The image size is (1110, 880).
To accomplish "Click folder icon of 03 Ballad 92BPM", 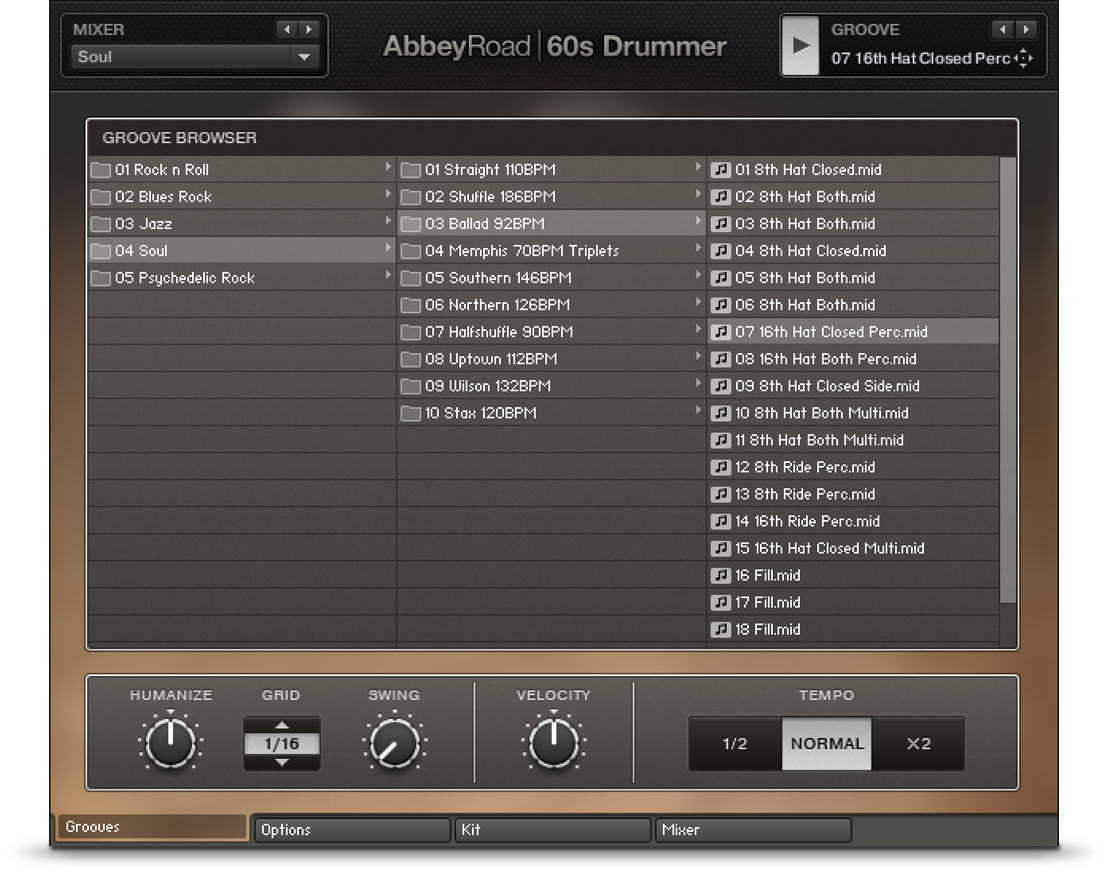I will pyautogui.click(x=411, y=224).
